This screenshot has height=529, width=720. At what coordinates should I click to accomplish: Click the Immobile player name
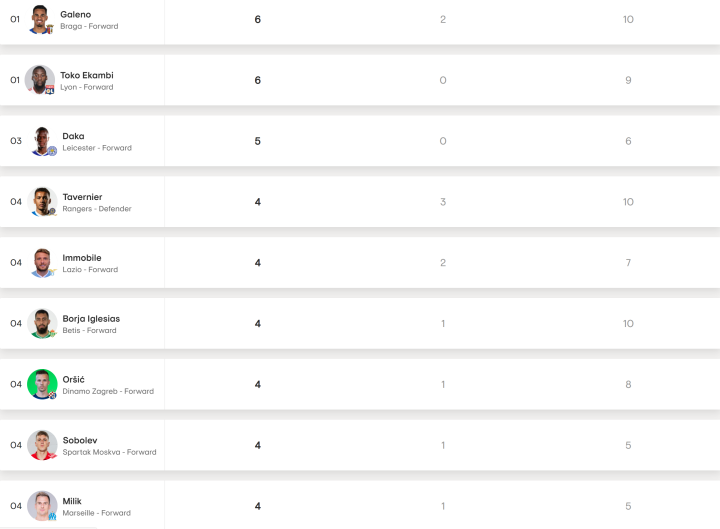[x=81, y=258]
